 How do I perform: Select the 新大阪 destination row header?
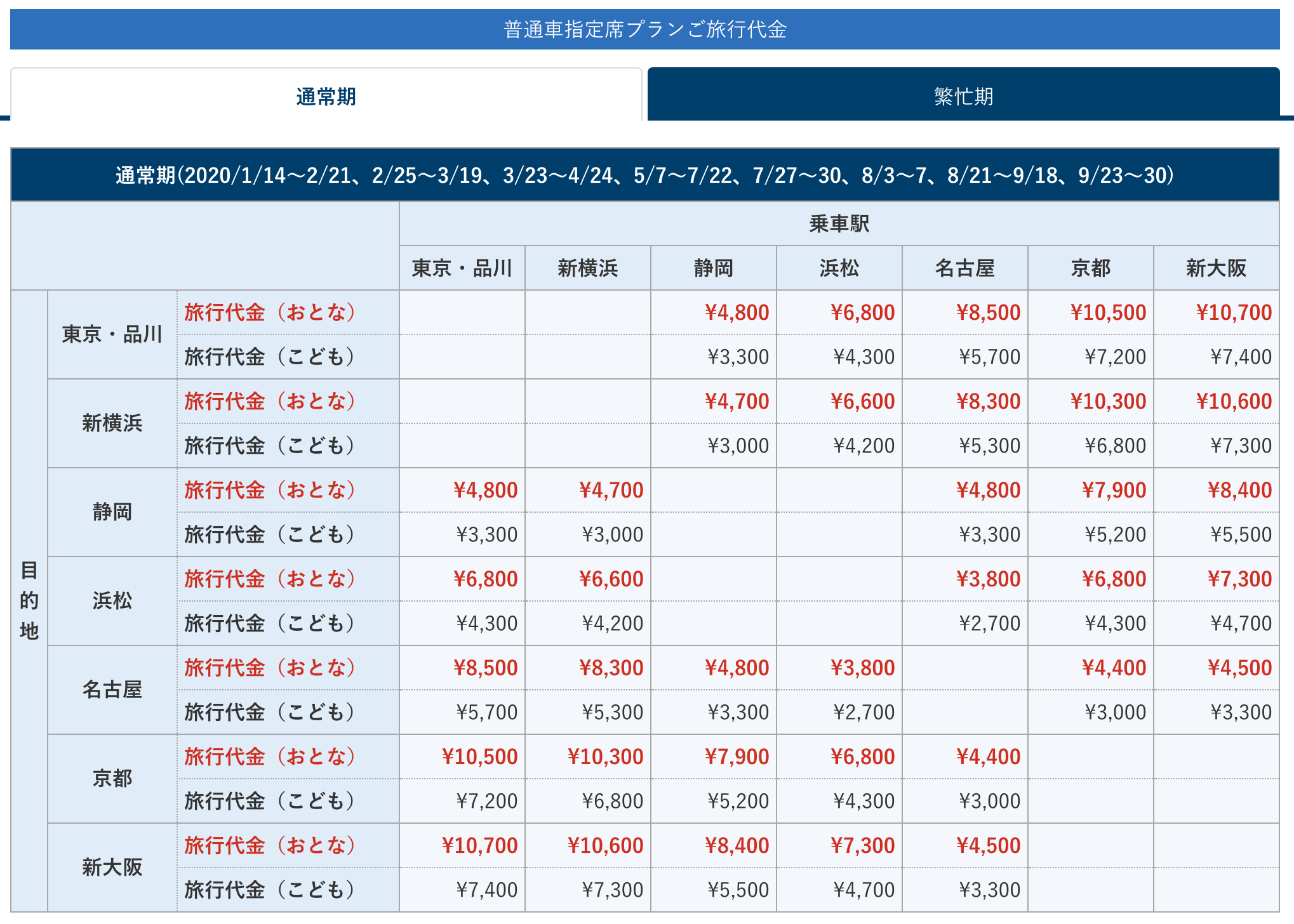pyautogui.click(x=112, y=868)
